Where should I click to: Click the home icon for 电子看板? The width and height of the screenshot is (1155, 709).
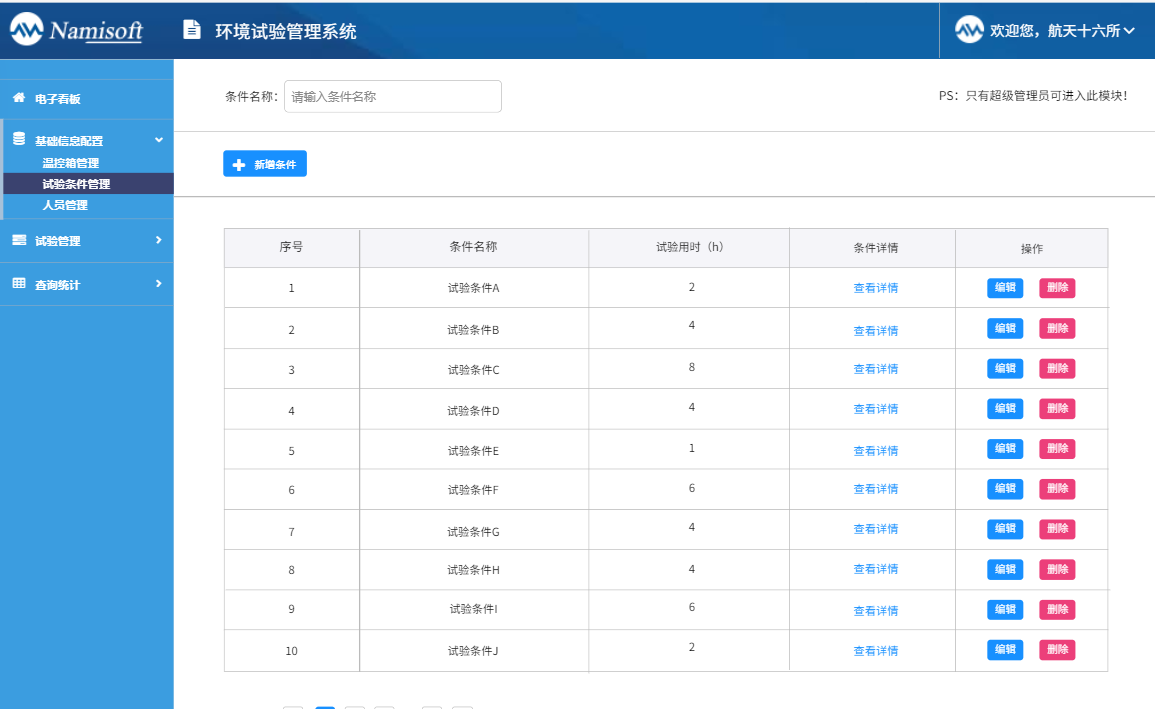(19, 97)
